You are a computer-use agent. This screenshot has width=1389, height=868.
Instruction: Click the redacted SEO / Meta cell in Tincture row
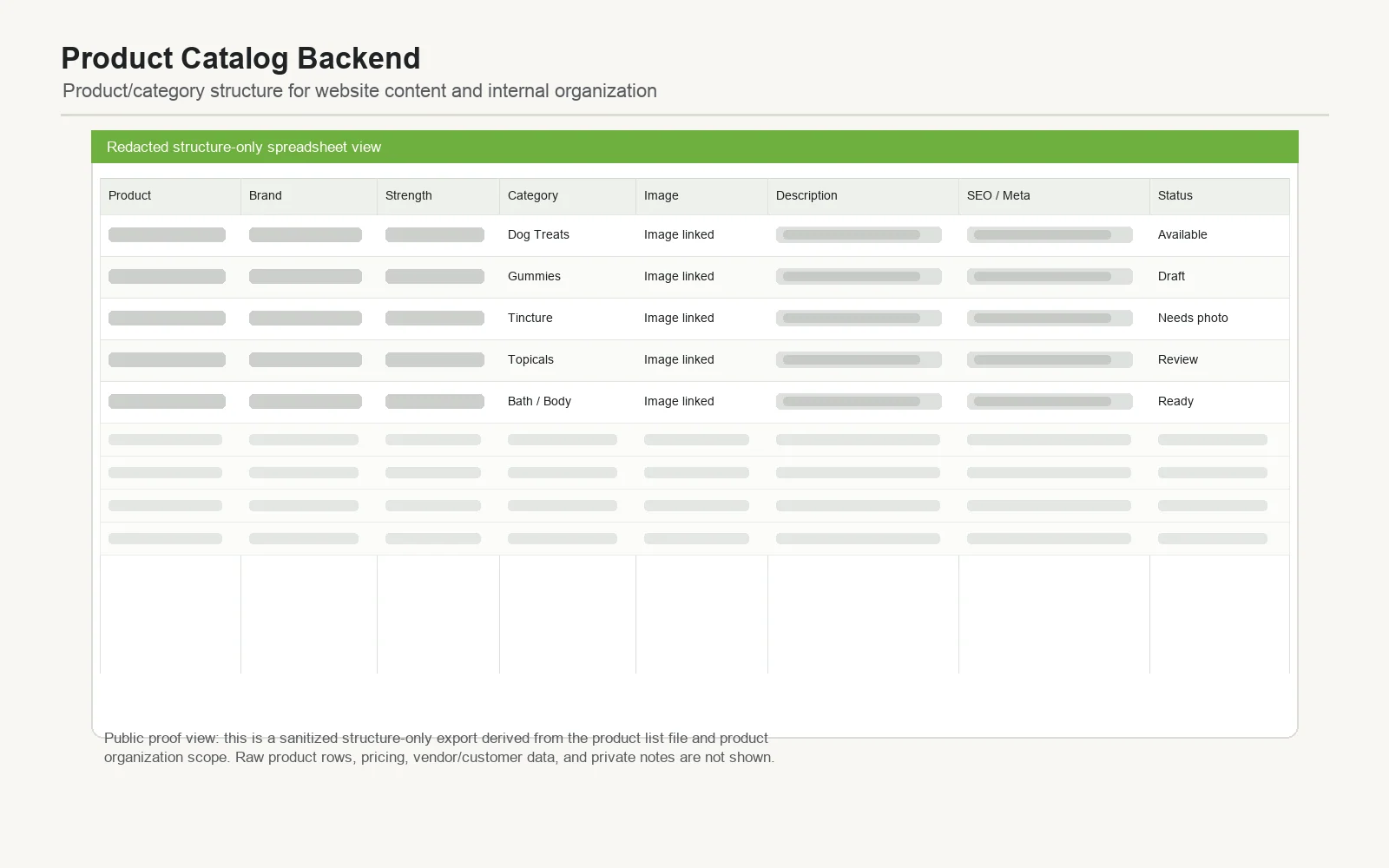coord(1050,318)
